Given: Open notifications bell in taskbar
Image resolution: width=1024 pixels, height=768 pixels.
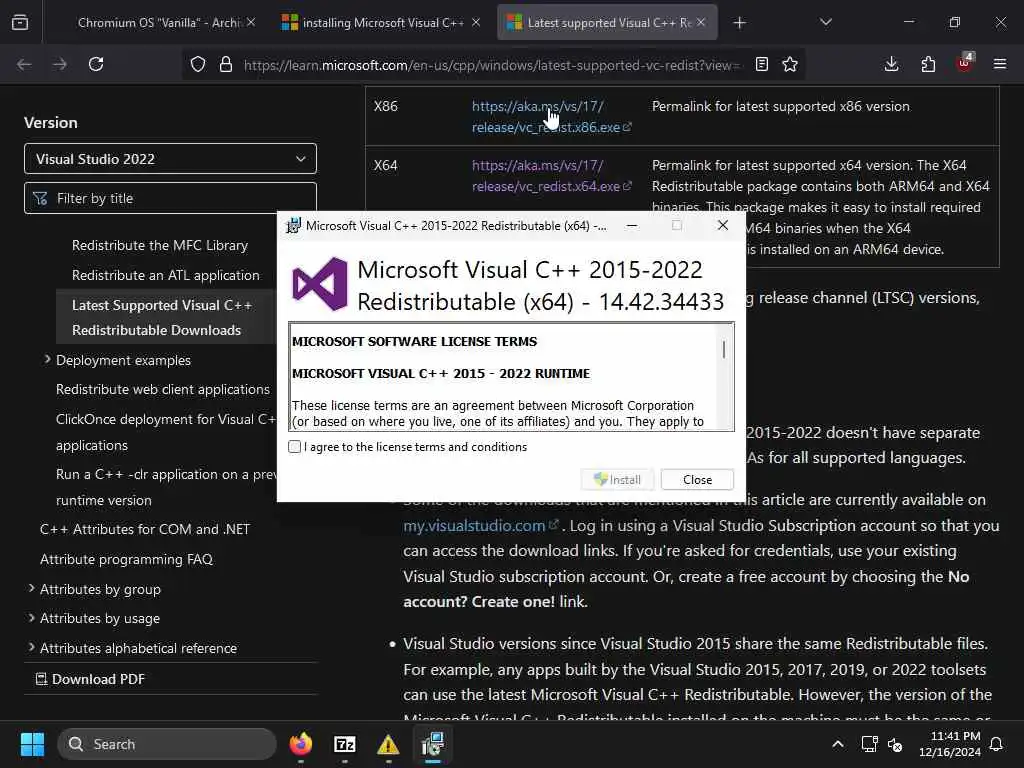Looking at the screenshot, I should (997, 744).
